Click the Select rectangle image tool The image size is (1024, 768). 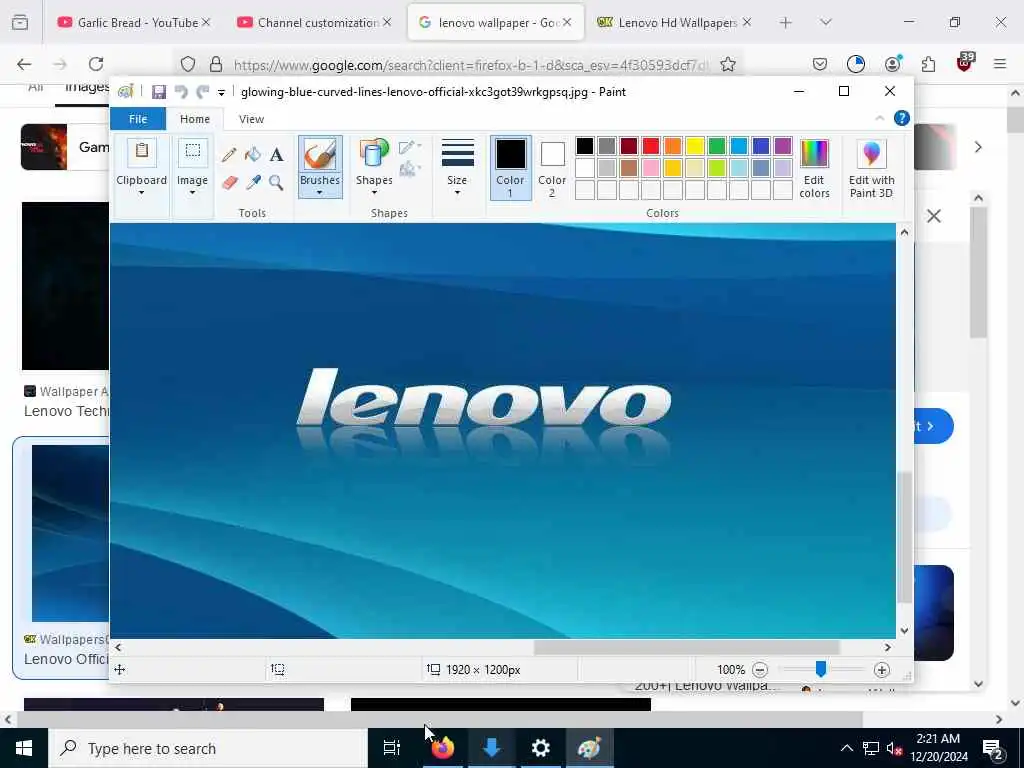[x=193, y=154]
